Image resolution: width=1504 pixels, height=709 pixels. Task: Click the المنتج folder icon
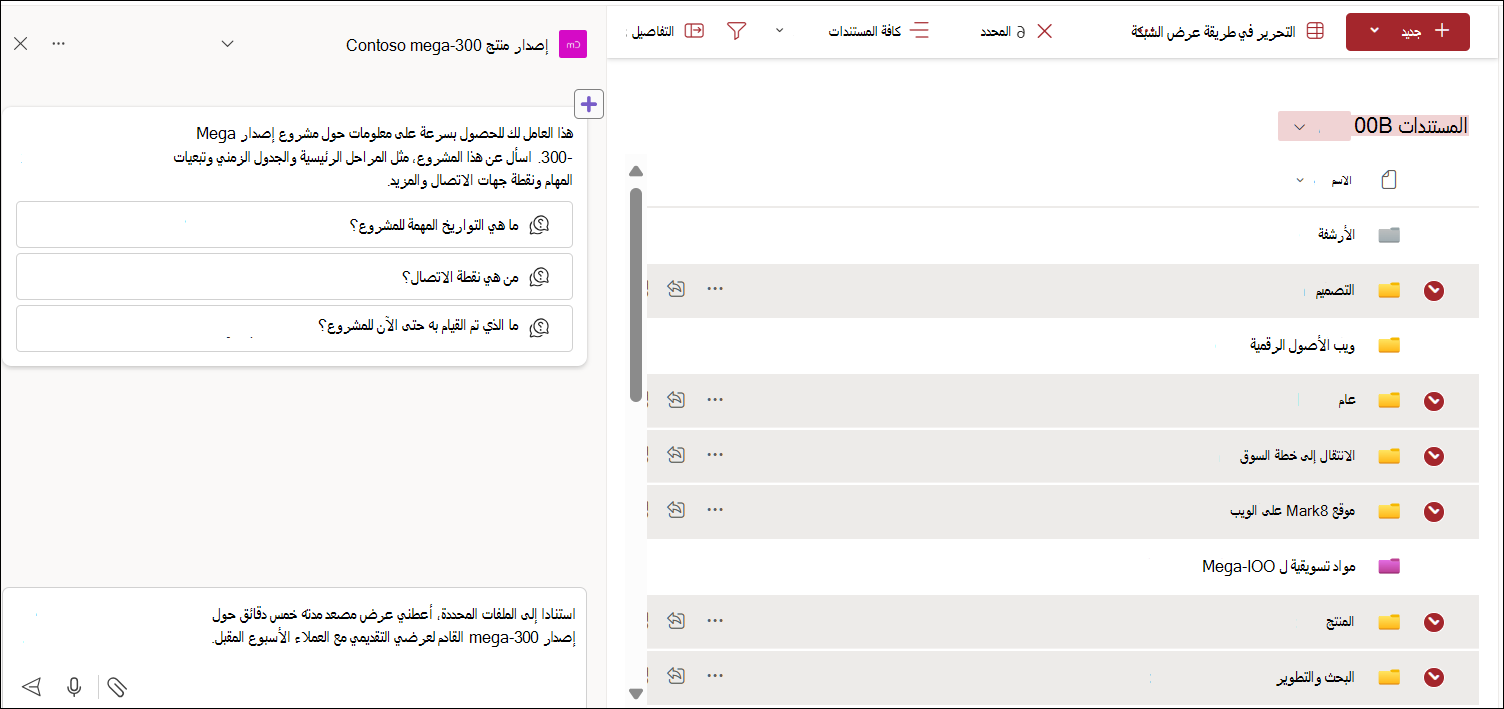[x=1389, y=622]
